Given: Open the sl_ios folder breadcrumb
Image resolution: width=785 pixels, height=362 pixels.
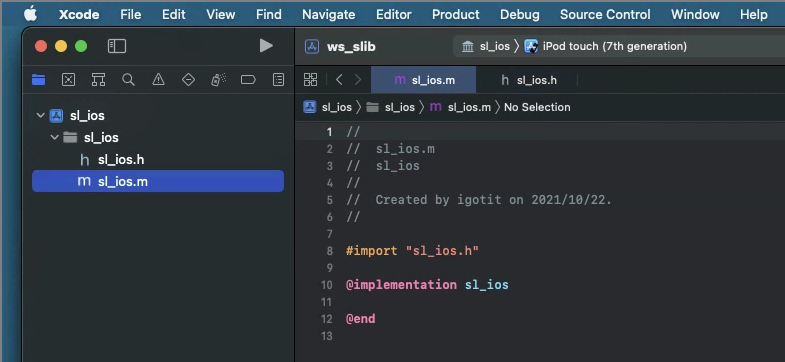Looking at the screenshot, I should pos(390,107).
